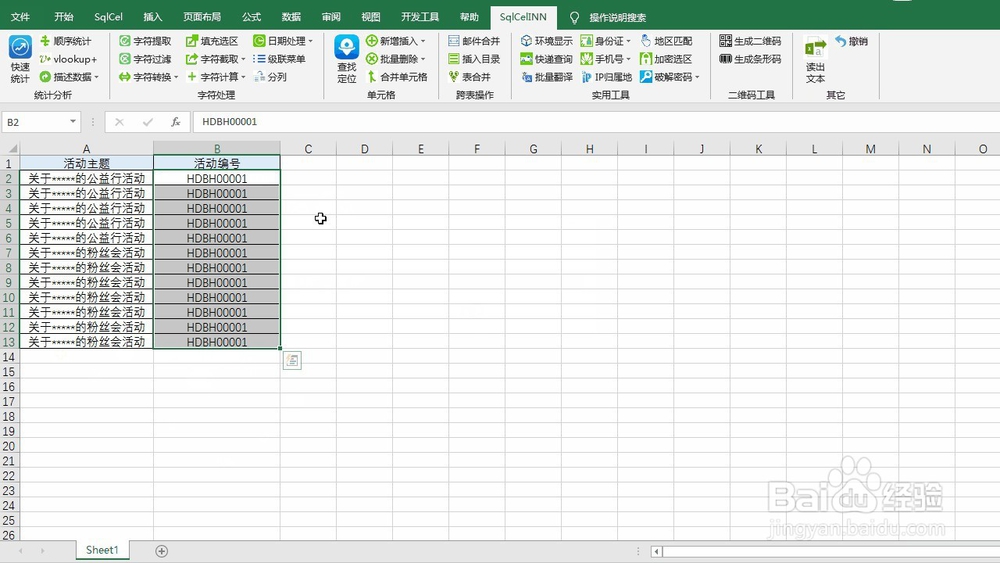Expand the 新增插入 dropdown
This screenshot has height=563, width=1000.
pos(423,41)
